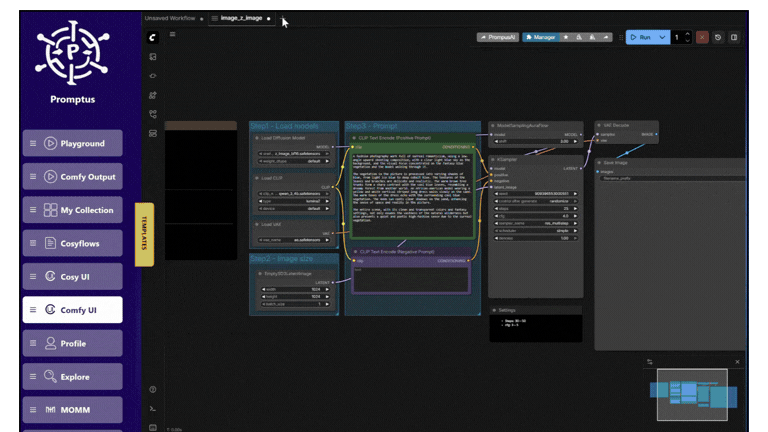Adjust the cfg value slider

tap(535, 216)
